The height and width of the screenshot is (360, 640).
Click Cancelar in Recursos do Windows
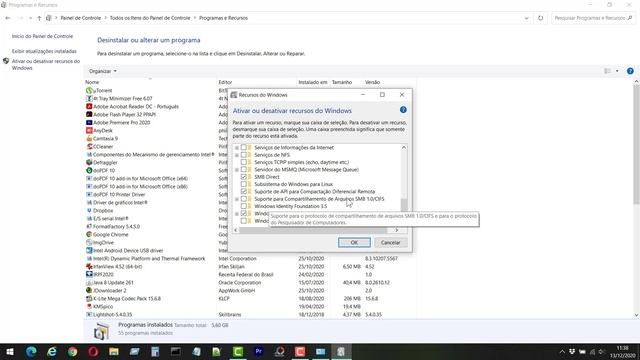(x=391, y=242)
